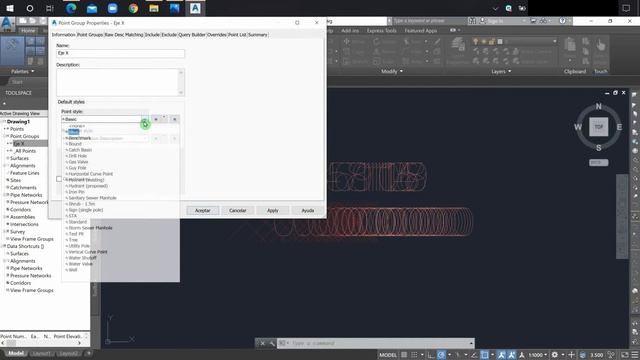Click in the Name field containing Eje X
The width and height of the screenshot is (640, 360).
[120, 53]
